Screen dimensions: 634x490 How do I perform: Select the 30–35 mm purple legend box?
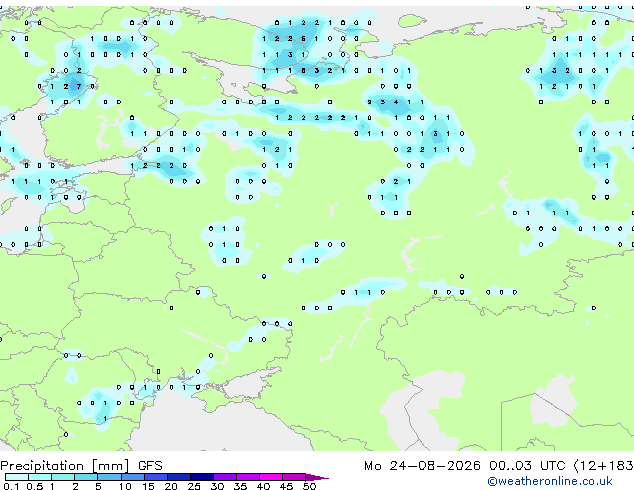coord(225,477)
